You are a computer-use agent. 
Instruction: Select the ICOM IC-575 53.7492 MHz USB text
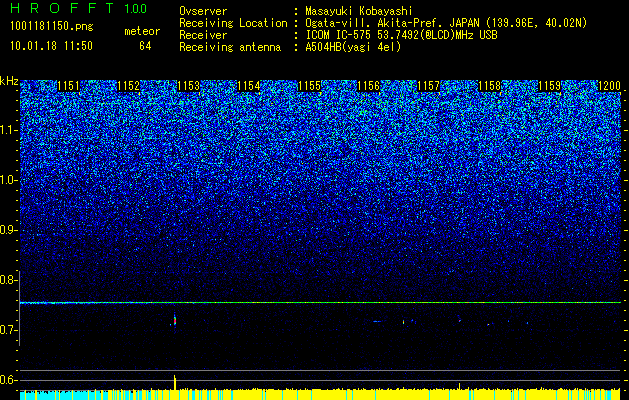(401, 35)
